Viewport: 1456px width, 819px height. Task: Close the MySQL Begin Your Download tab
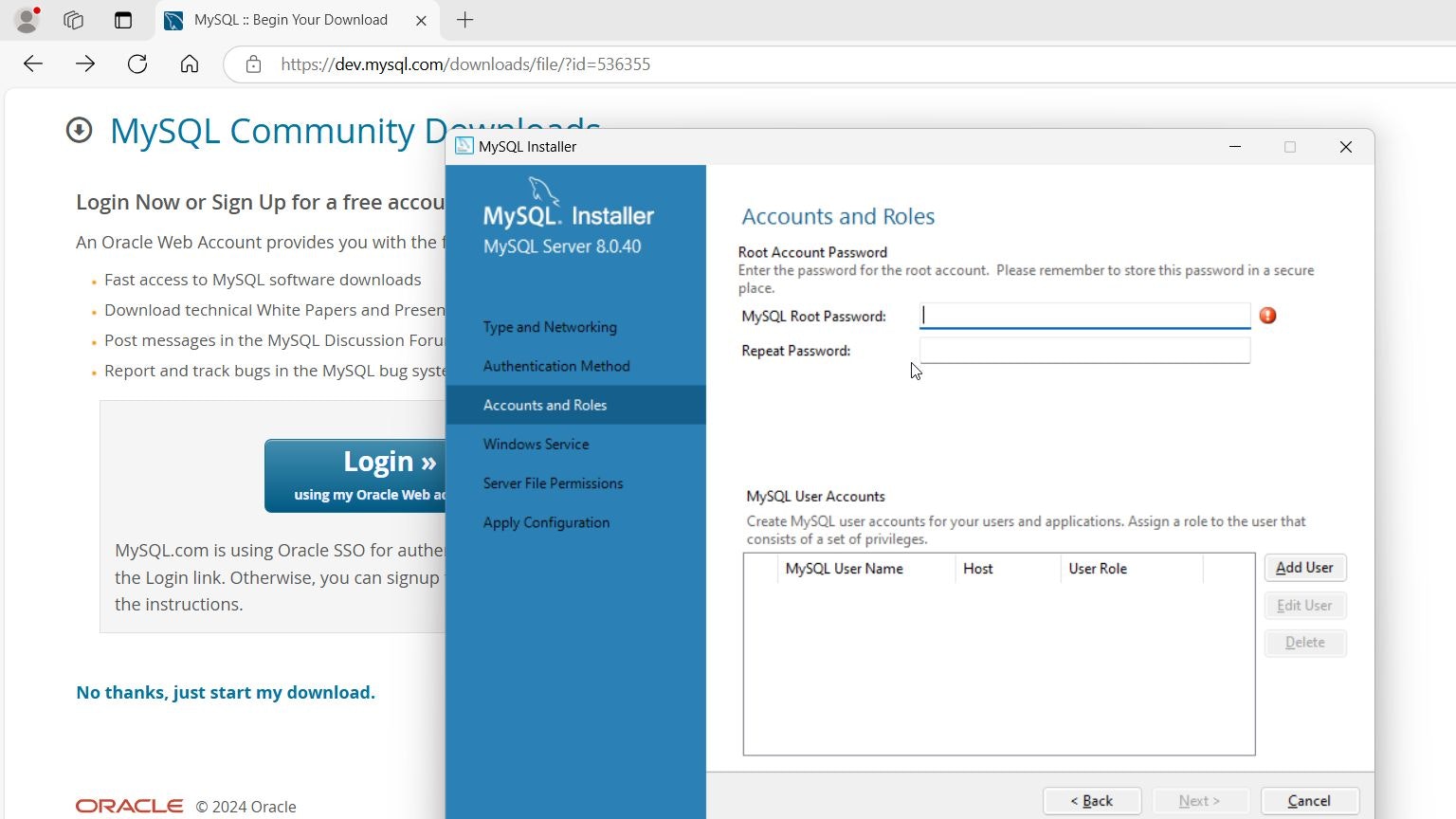422,20
